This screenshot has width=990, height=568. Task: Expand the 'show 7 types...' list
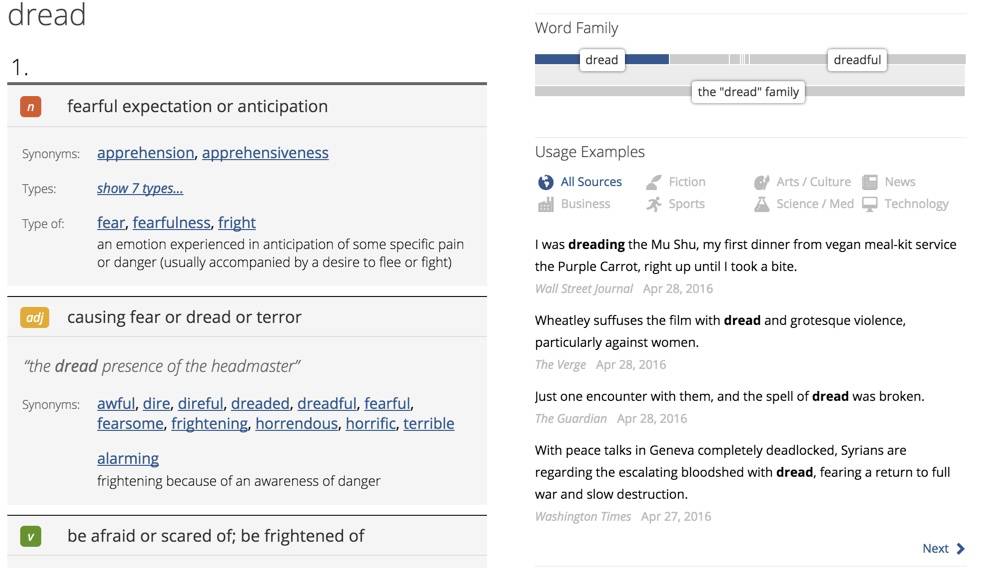click(x=140, y=188)
